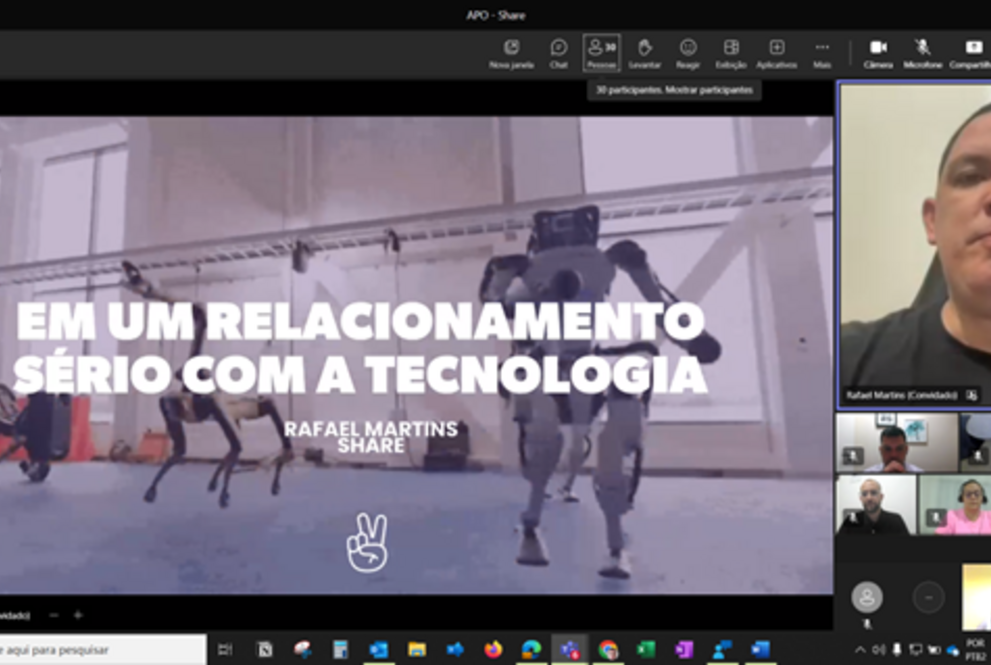Open Firefox from the taskbar
Image resolution: width=991 pixels, height=665 pixels.
click(x=493, y=650)
